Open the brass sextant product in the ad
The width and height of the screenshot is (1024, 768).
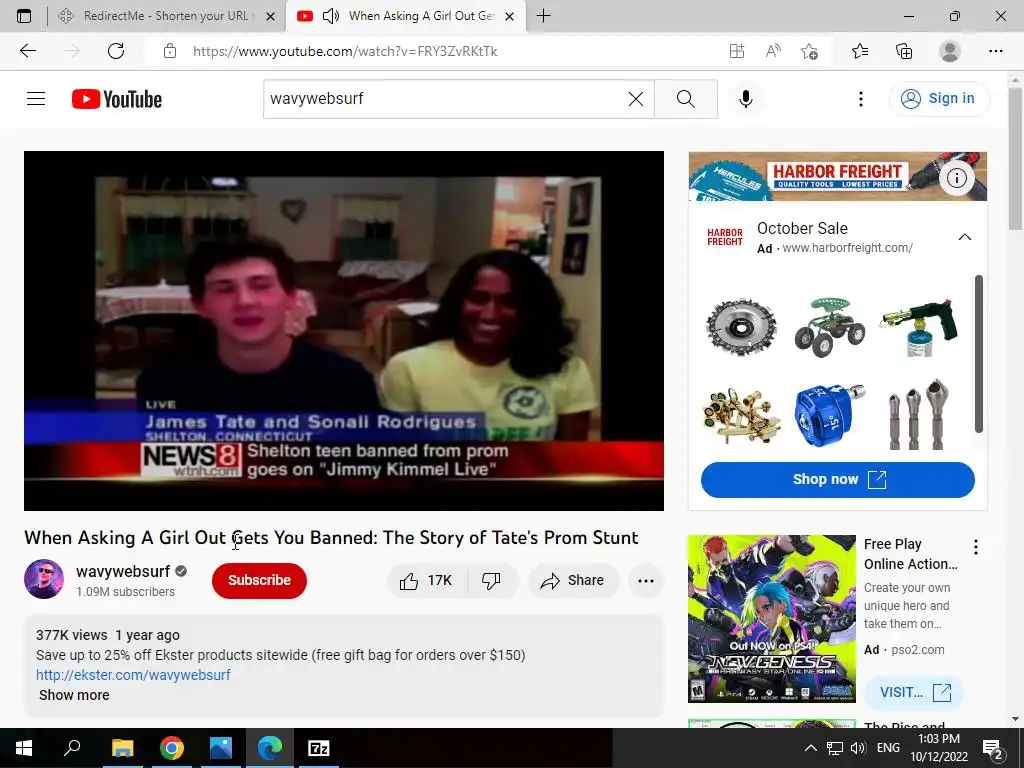coord(741,415)
